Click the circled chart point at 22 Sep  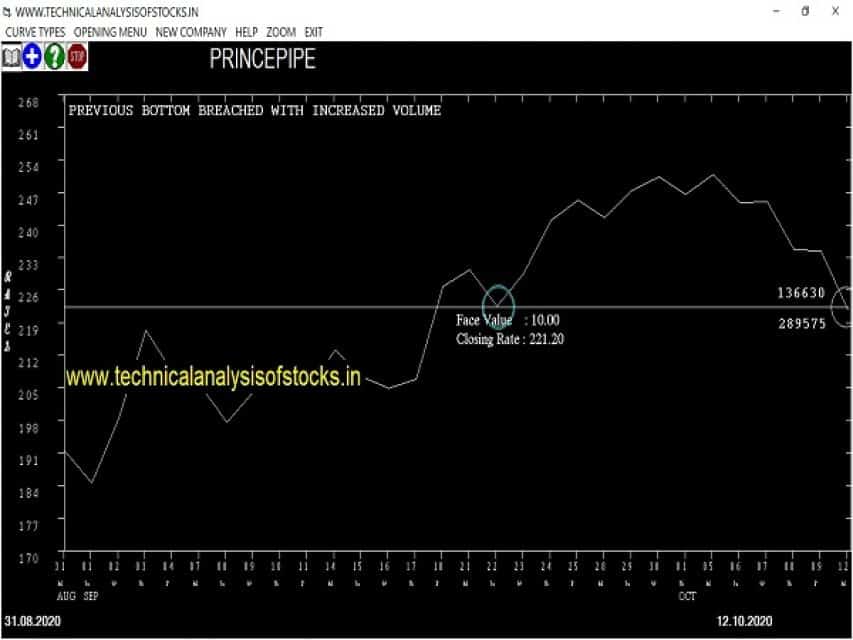(498, 306)
